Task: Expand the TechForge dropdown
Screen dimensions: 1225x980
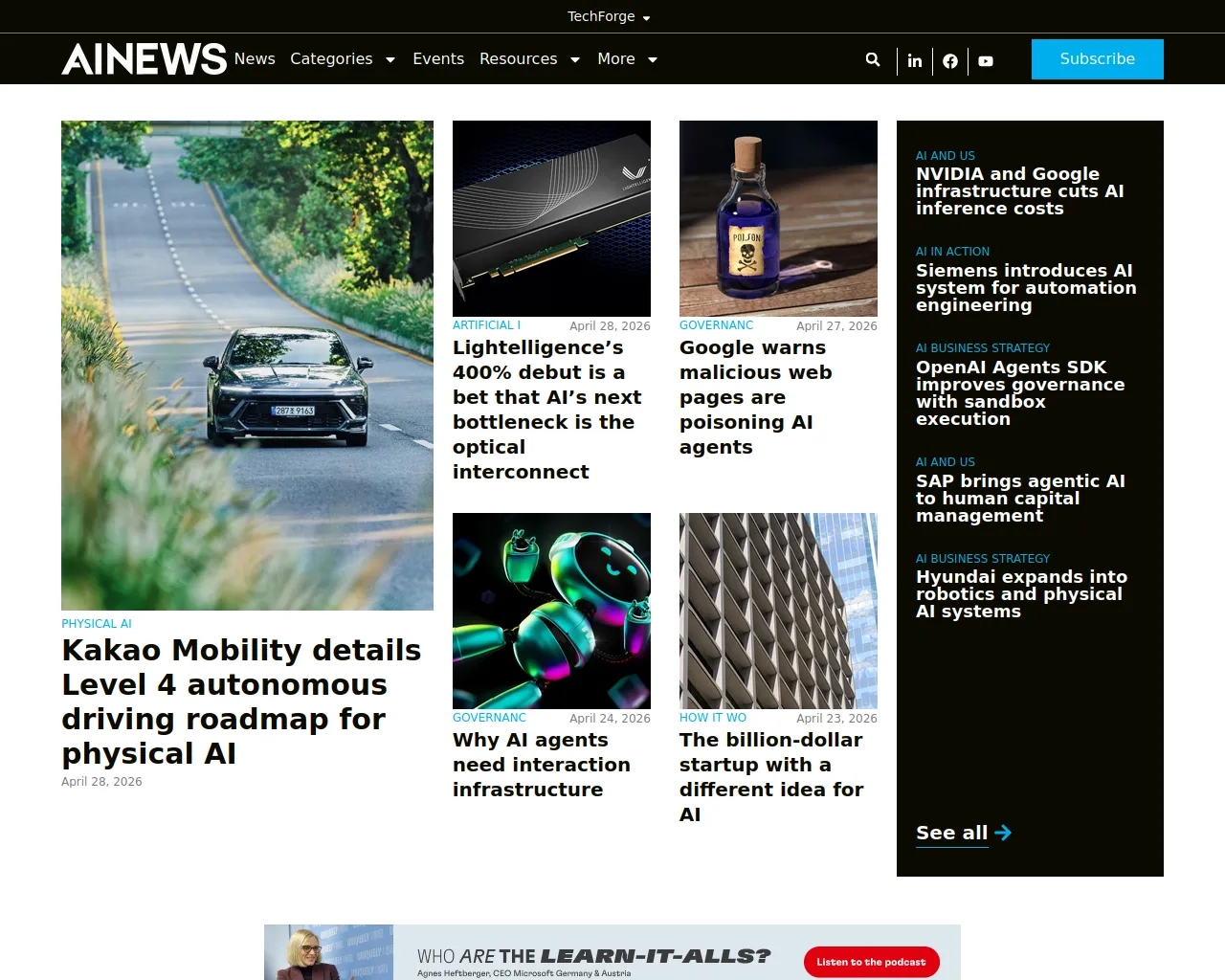Action: tap(609, 16)
